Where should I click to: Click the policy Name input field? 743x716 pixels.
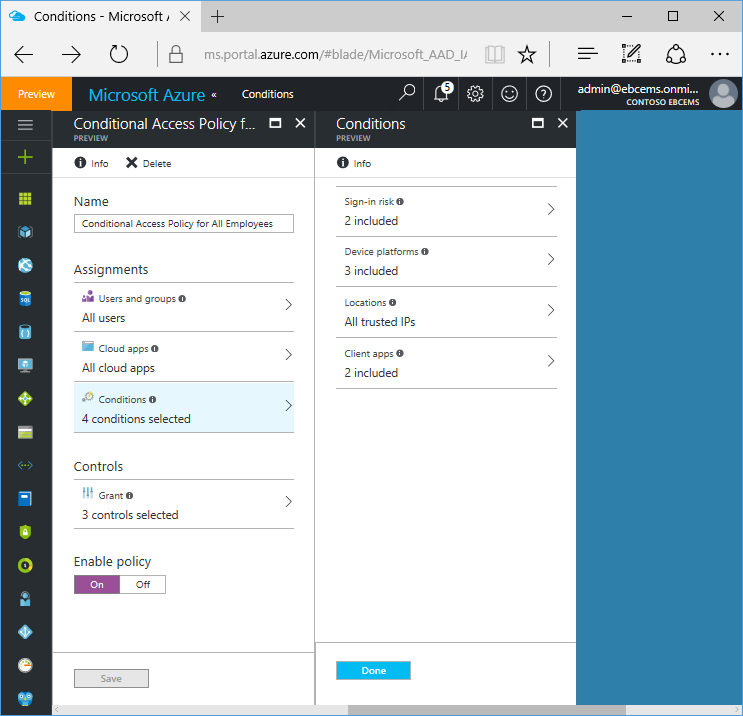tap(184, 224)
